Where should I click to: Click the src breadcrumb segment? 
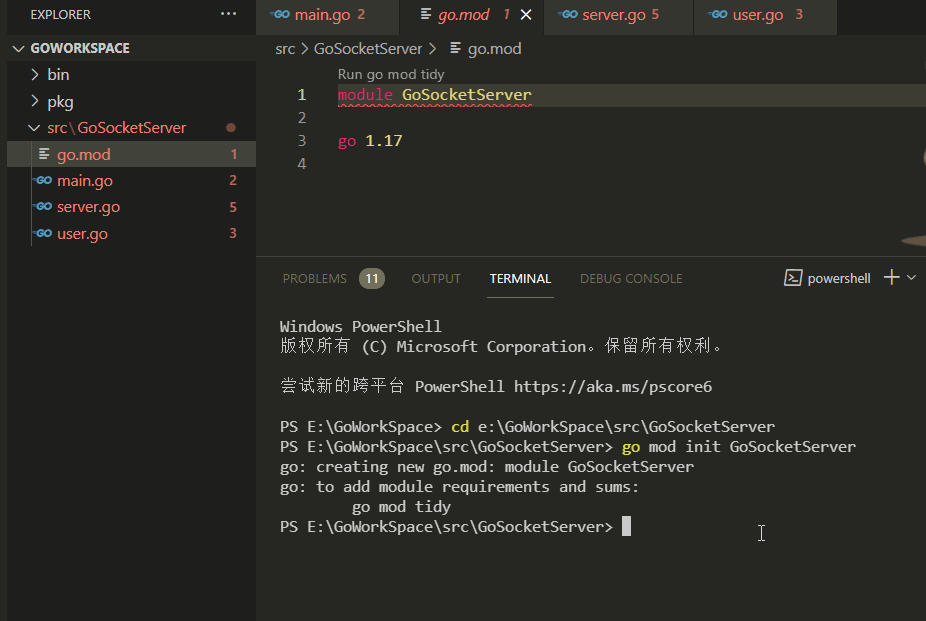pos(285,49)
